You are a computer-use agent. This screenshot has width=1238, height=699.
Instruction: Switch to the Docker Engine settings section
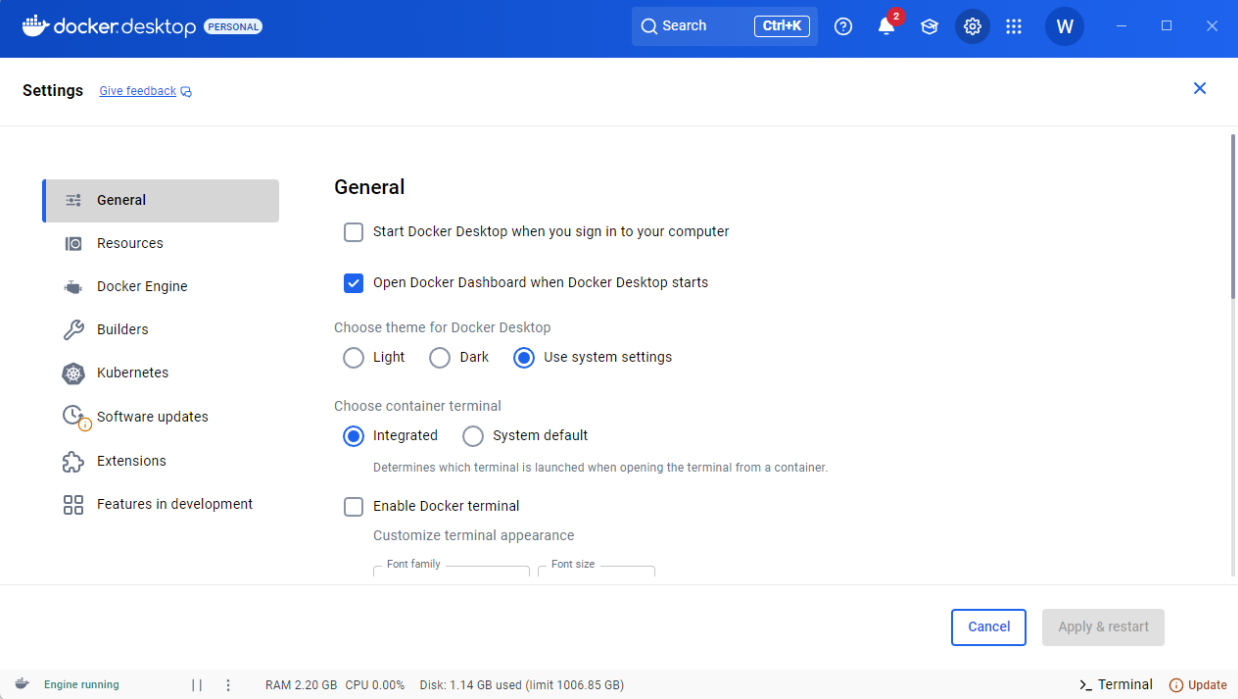[x=141, y=287]
